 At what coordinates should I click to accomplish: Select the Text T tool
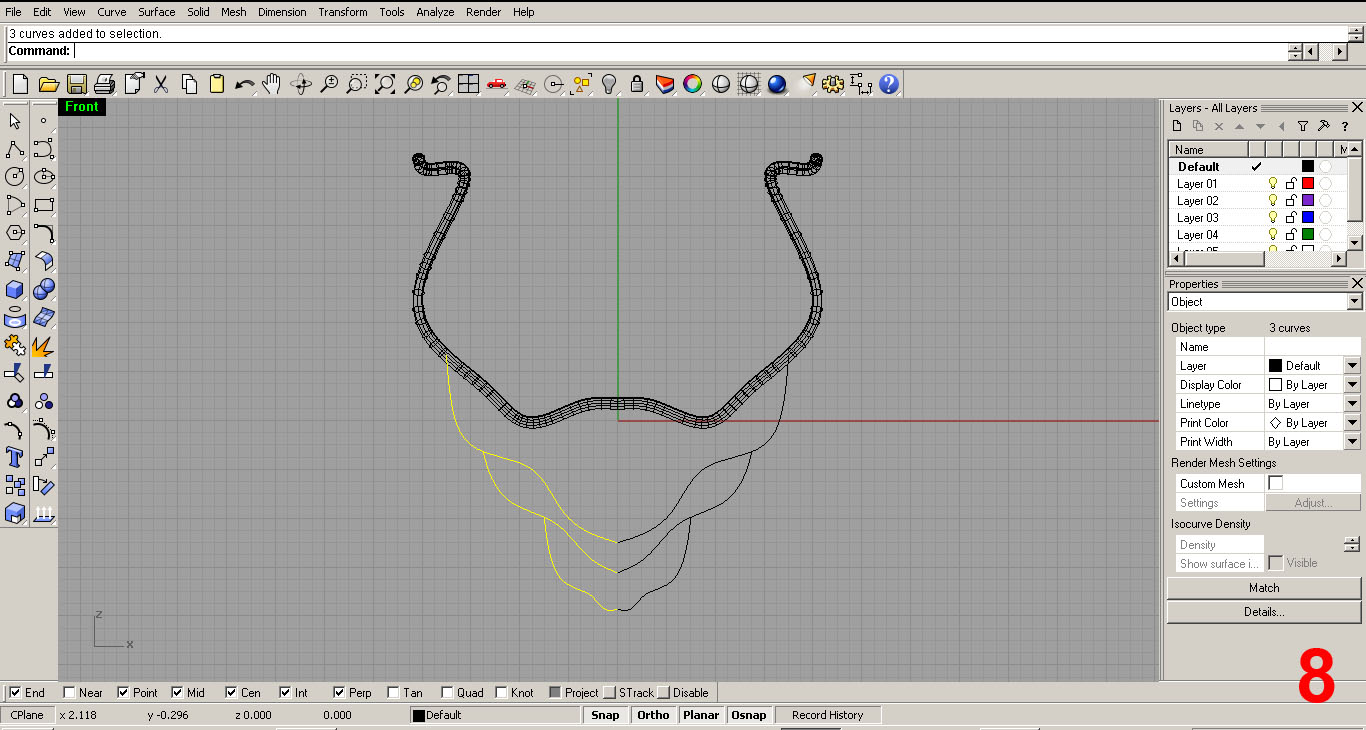pos(15,457)
